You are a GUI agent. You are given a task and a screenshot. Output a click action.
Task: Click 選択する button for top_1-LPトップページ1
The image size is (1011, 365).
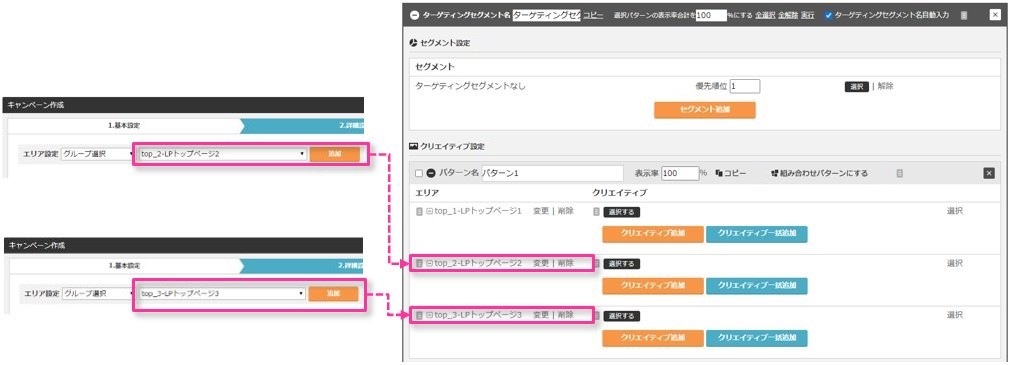click(622, 212)
